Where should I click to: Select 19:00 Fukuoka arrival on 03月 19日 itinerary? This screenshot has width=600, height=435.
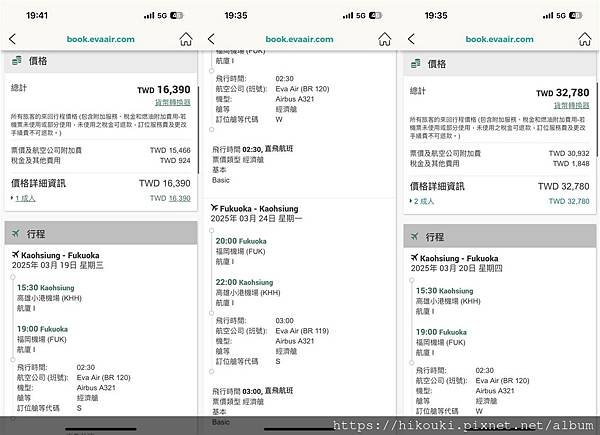click(x=42, y=329)
